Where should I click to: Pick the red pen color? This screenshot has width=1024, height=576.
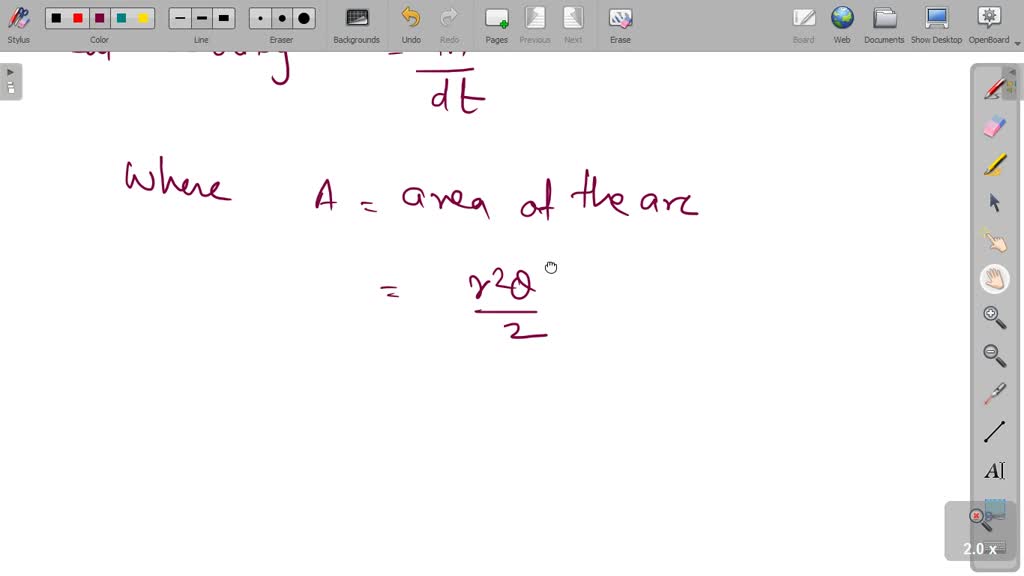pyautogui.click(x=78, y=18)
